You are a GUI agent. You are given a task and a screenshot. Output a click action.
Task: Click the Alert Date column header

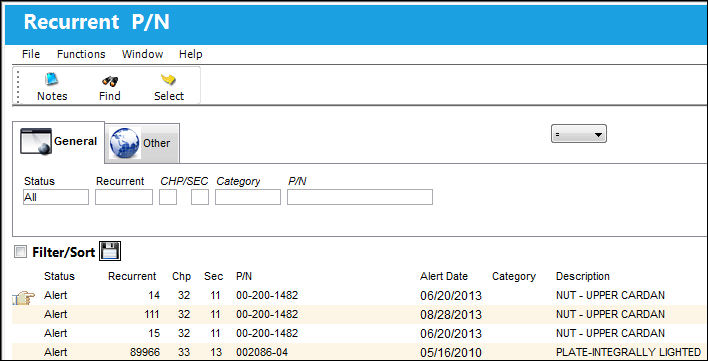point(444,276)
